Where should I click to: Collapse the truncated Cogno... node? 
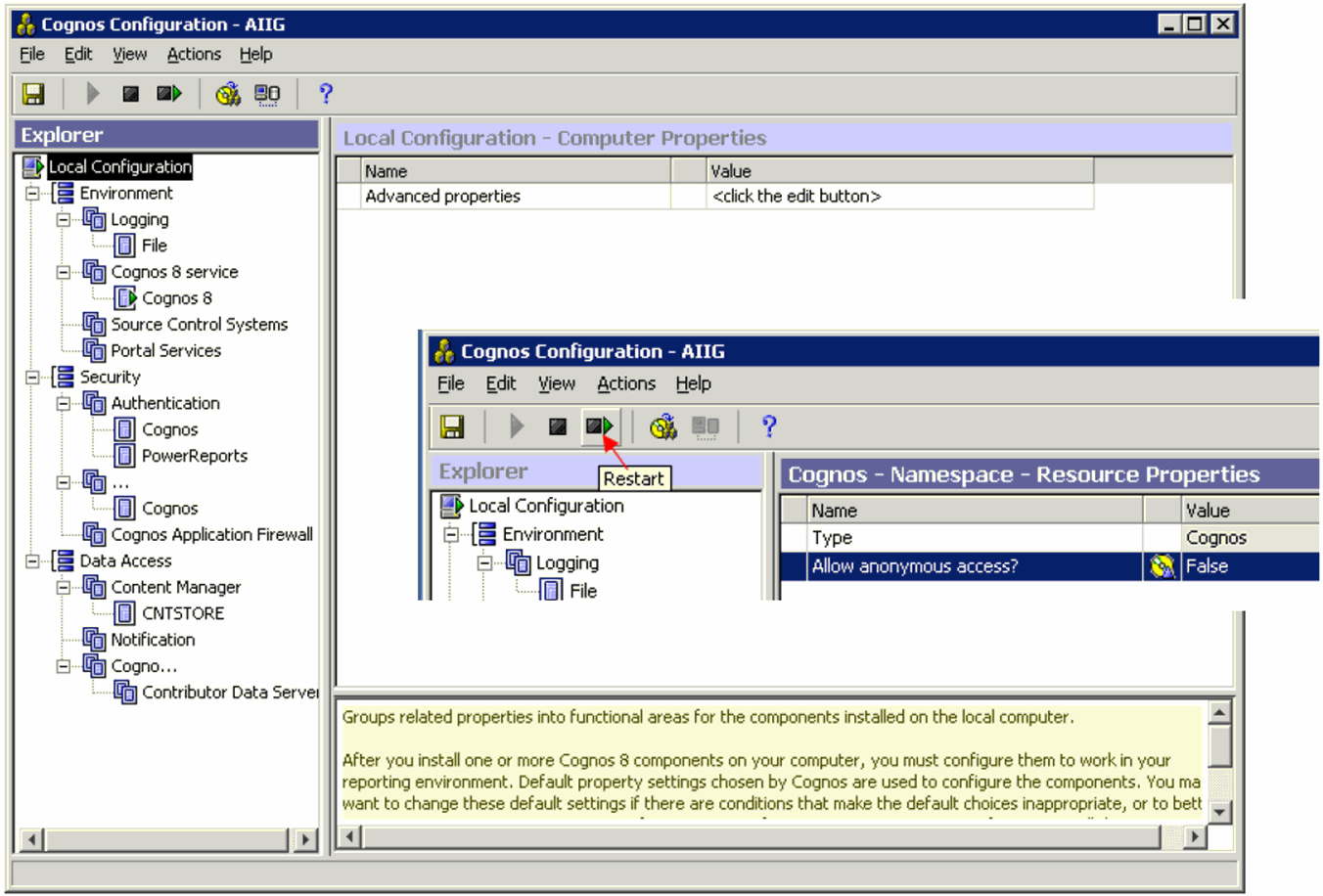pos(64,666)
